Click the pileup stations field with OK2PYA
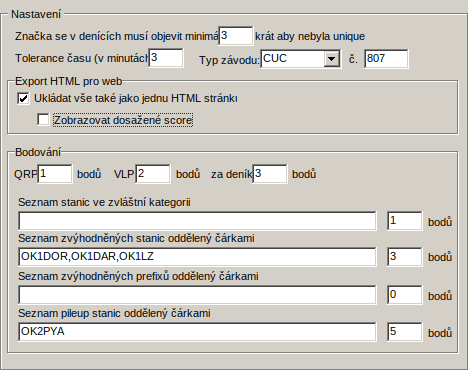Screen dimensions: 468x370 (x=197, y=332)
